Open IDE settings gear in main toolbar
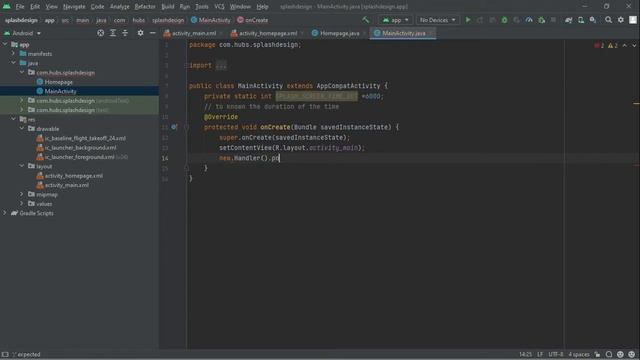The width and height of the screenshot is (640, 360). pos(620,20)
